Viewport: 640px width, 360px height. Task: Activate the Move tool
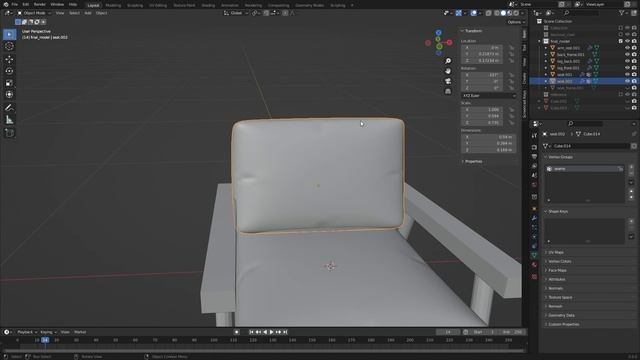coord(9,59)
